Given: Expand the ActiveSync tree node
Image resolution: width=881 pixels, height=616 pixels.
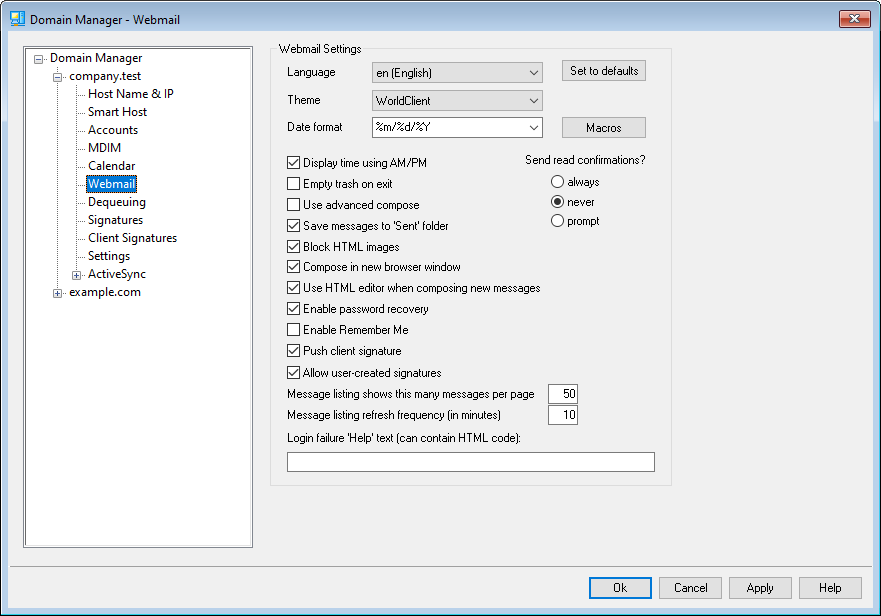Looking at the screenshot, I should [77, 274].
